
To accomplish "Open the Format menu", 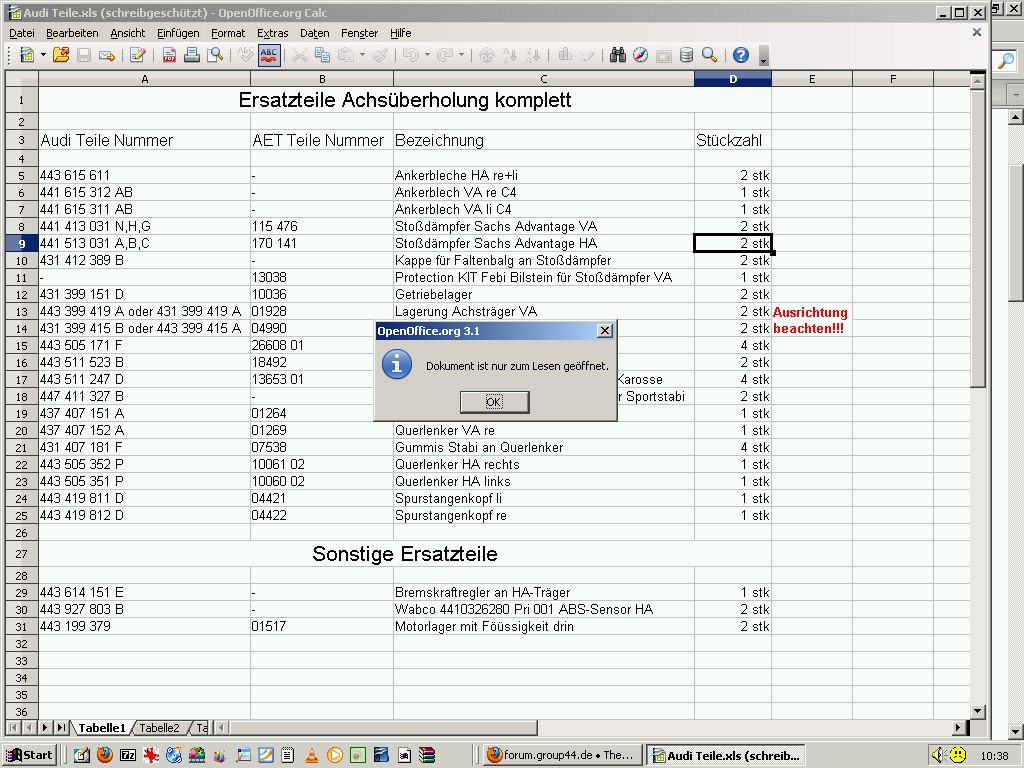I will 228,33.
